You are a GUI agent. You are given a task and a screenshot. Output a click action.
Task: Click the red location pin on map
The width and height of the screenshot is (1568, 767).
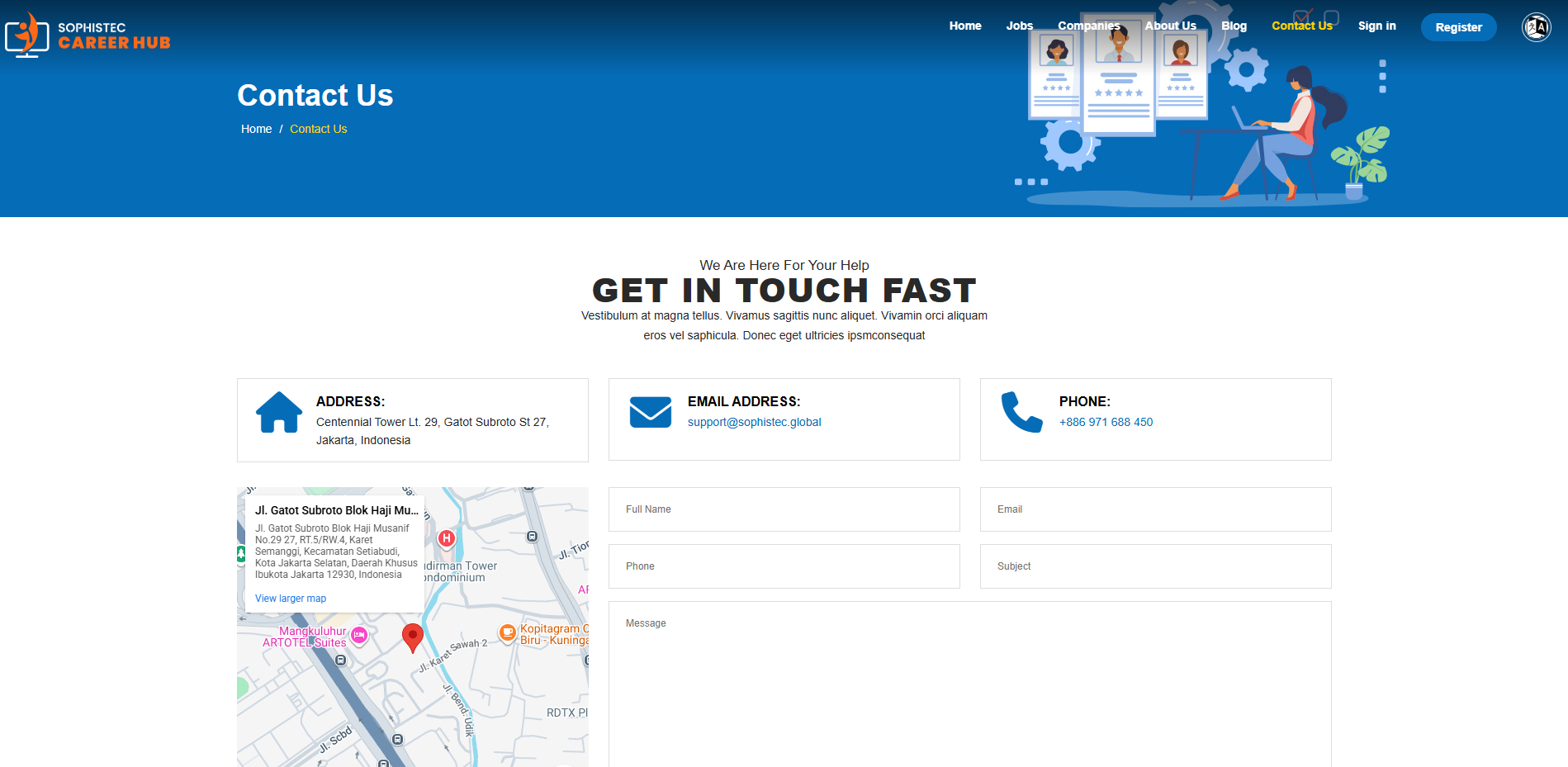[x=413, y=637]
